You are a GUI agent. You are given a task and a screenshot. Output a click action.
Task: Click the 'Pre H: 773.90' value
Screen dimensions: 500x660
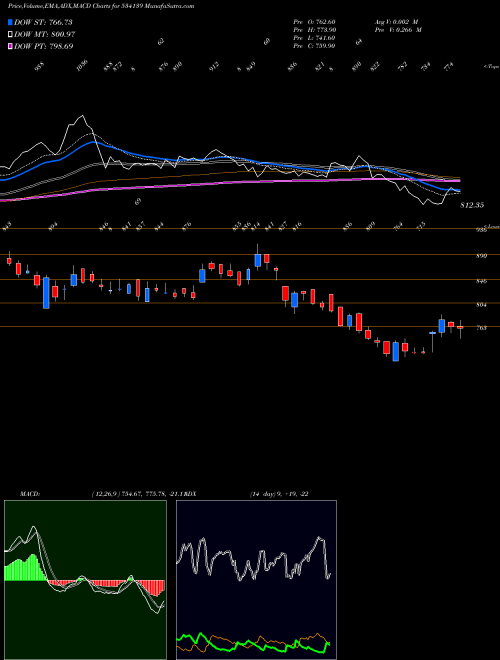[x=314, y=30]
